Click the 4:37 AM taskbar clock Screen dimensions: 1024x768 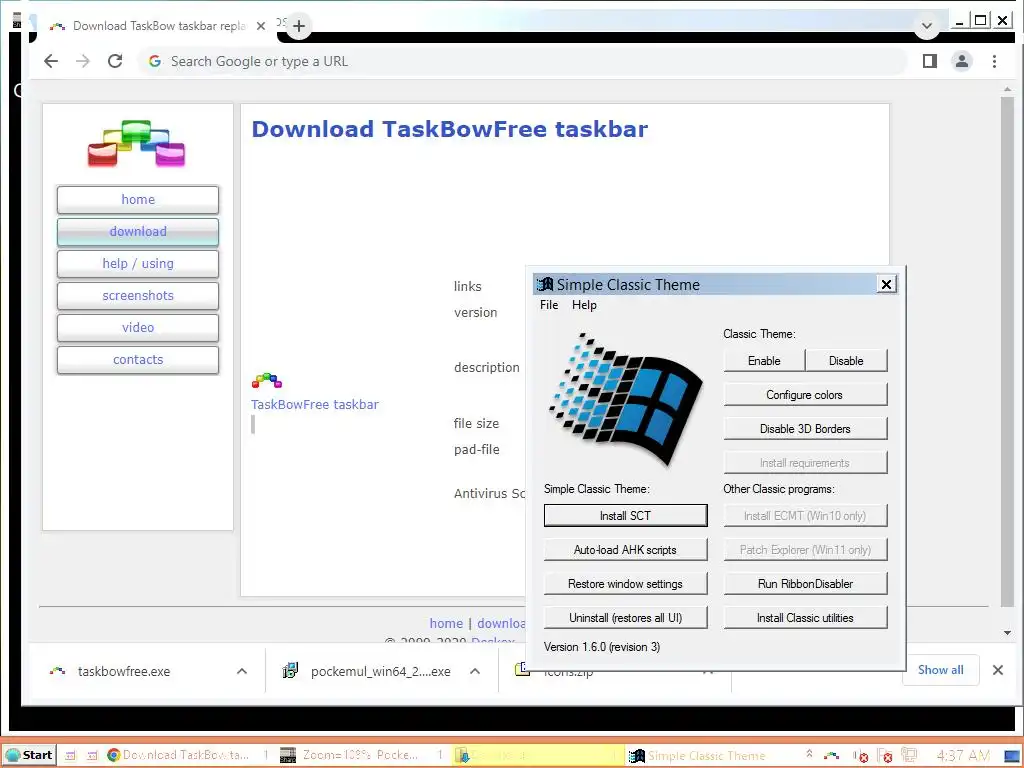click(x=963, y=756)
